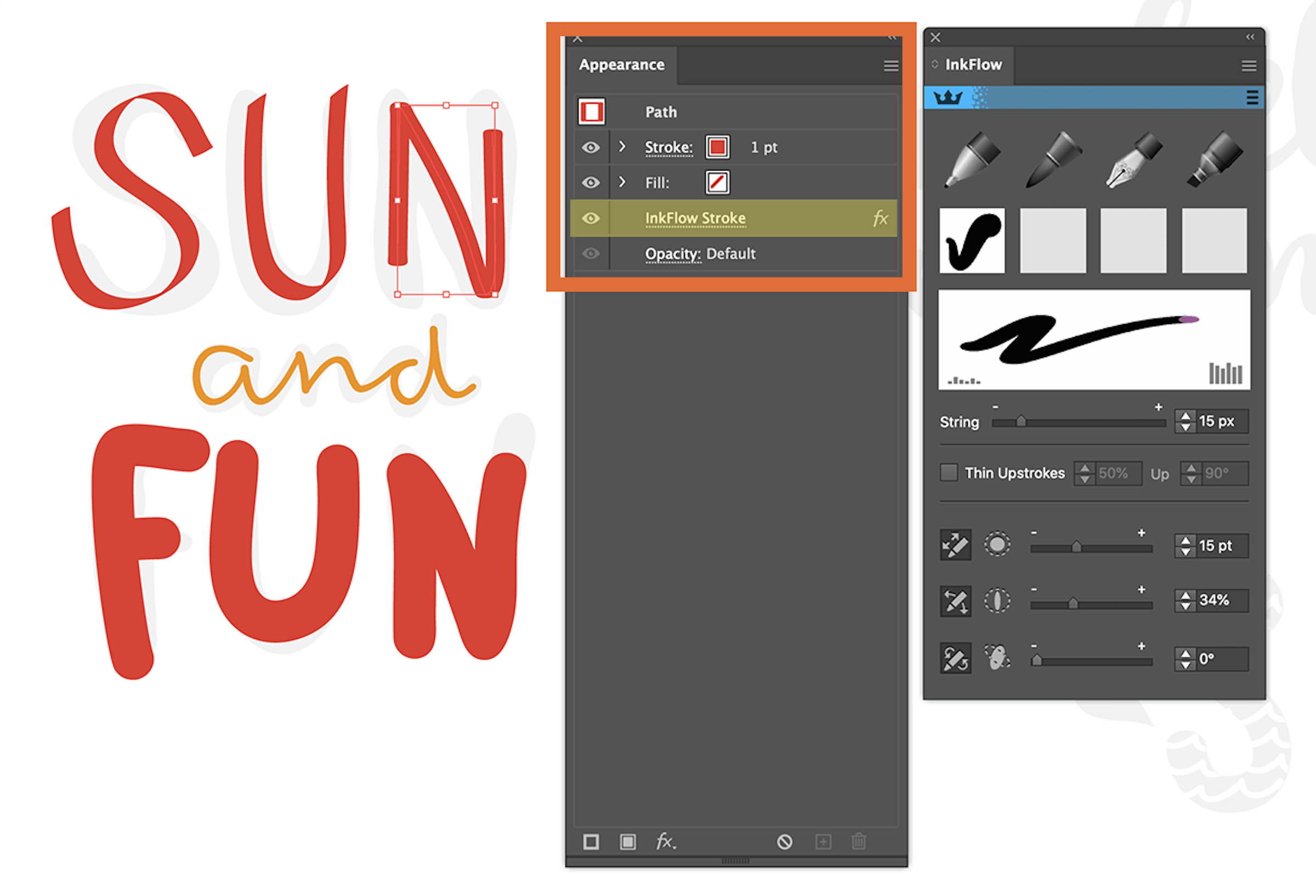The image size is (1316, 896).
Task: Click the stroke width randomize icon
Action: tap(955, 545)
